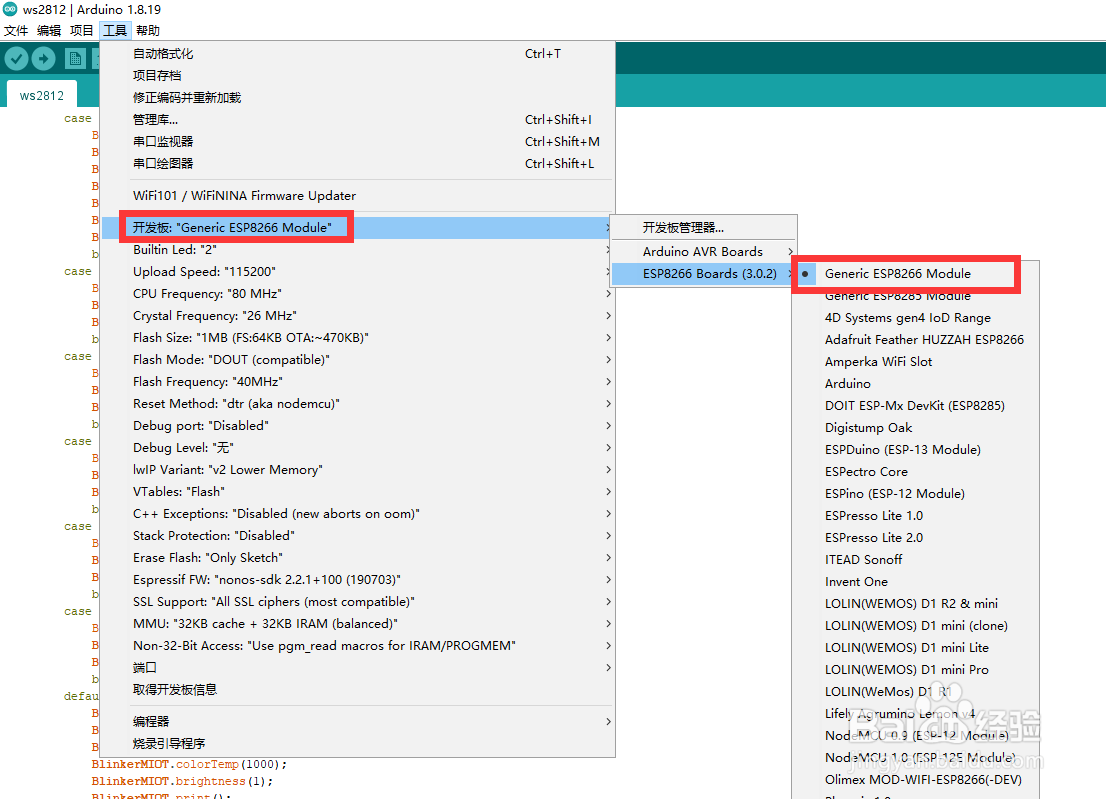Expand the Builtin Led submenu arrow
Image resolution: width=1106 pixels, height=799 pixels.
(x=608, y=250)
